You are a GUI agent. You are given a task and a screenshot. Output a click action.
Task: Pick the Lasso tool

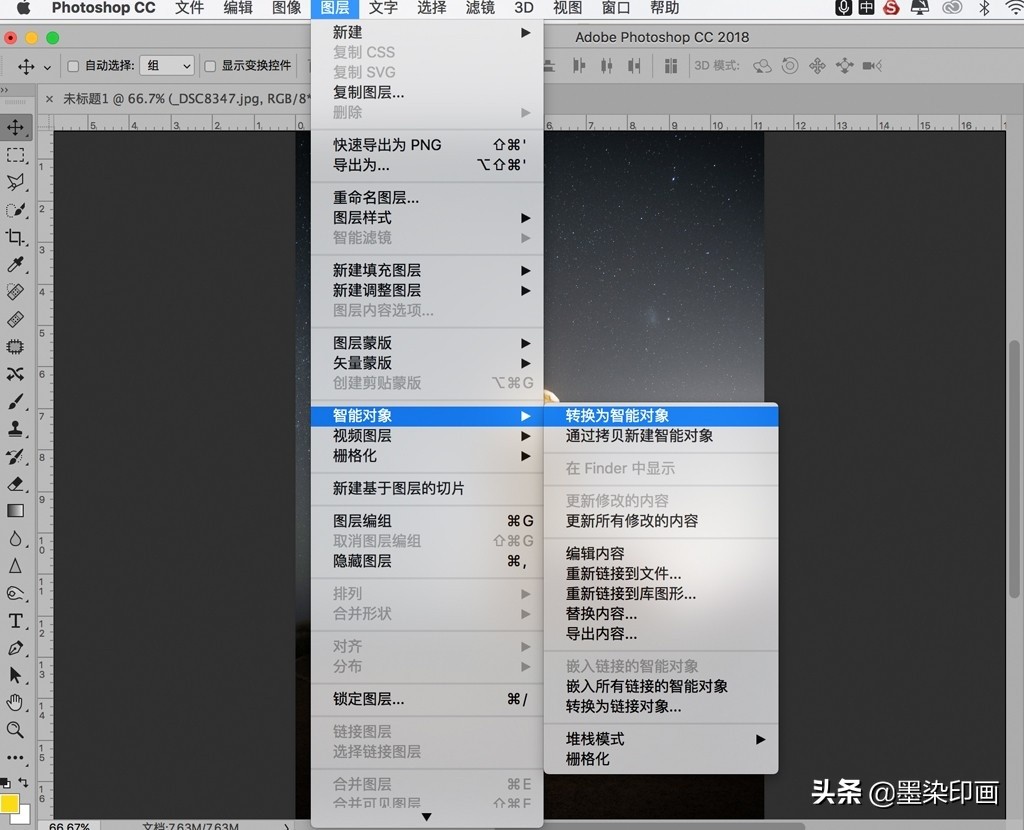tap(16, 182)
